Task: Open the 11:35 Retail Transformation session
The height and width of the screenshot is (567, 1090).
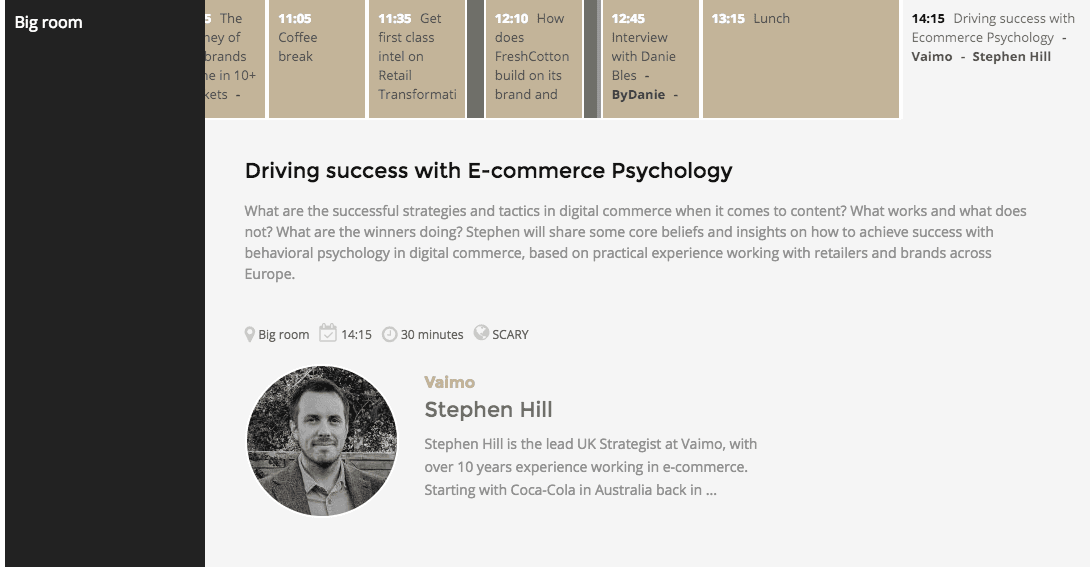Action: coord(417,58)
